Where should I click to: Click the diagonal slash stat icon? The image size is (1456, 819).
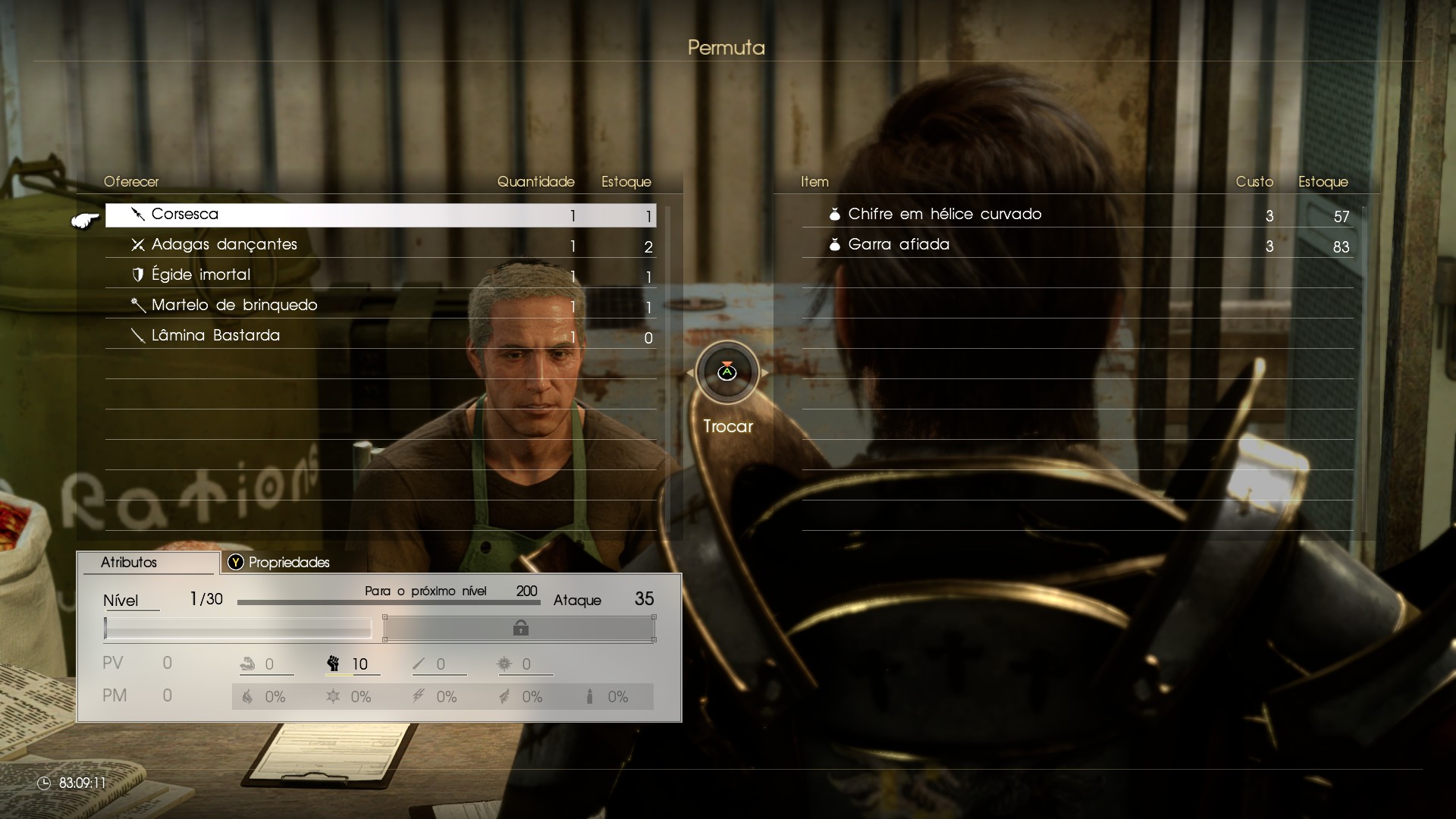pyautogui.click(x=419, y=664)
